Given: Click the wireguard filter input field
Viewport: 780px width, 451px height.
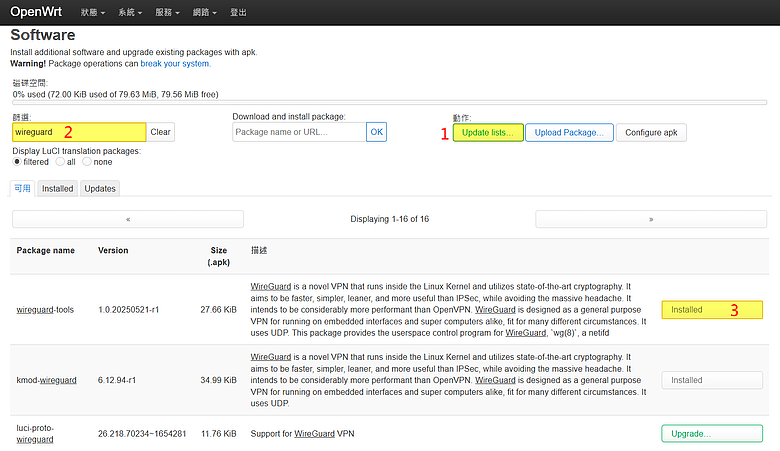Looking at the screenshot, I should (x=79, y=132).
